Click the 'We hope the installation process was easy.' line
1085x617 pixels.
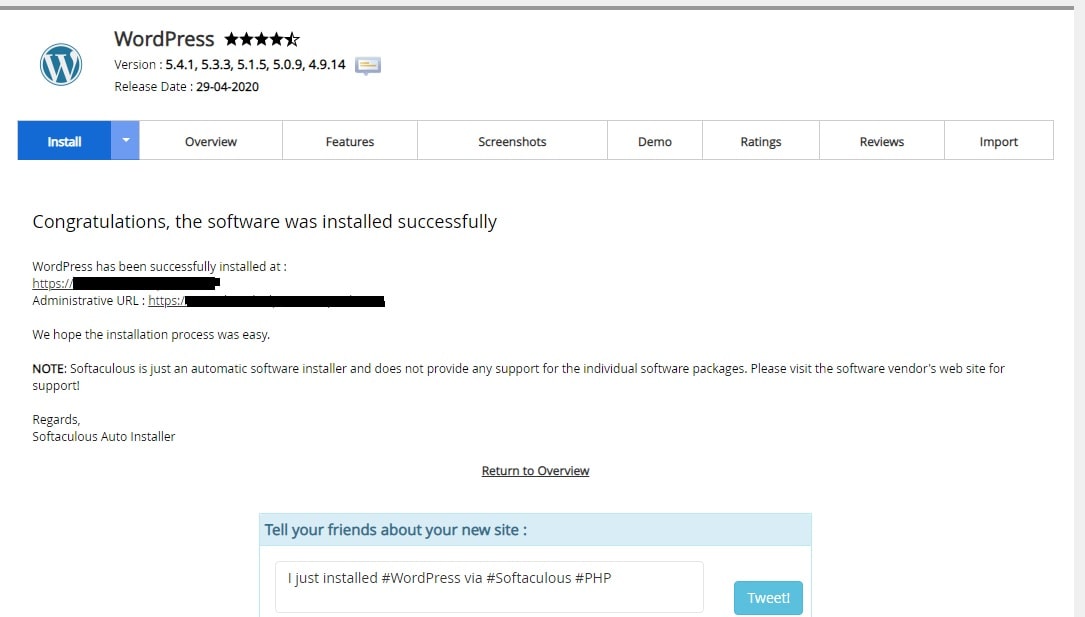pos(152,335)
